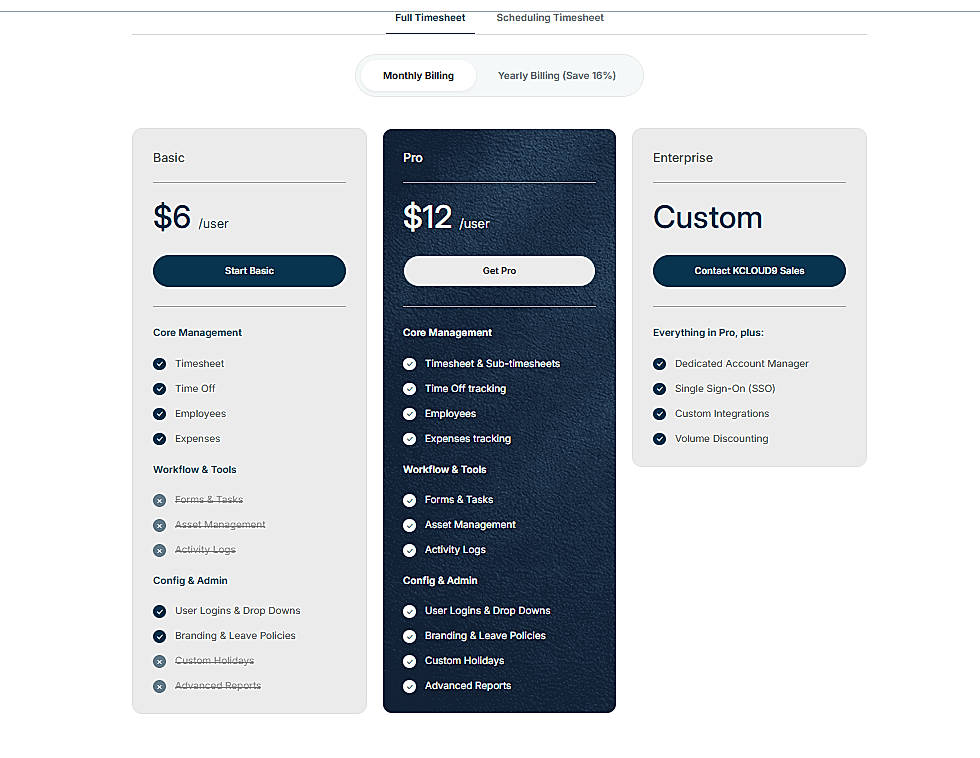Click check icon next to Time Off tracking
Viewport: 980px width, 758px height.
(x=409, y=389)
